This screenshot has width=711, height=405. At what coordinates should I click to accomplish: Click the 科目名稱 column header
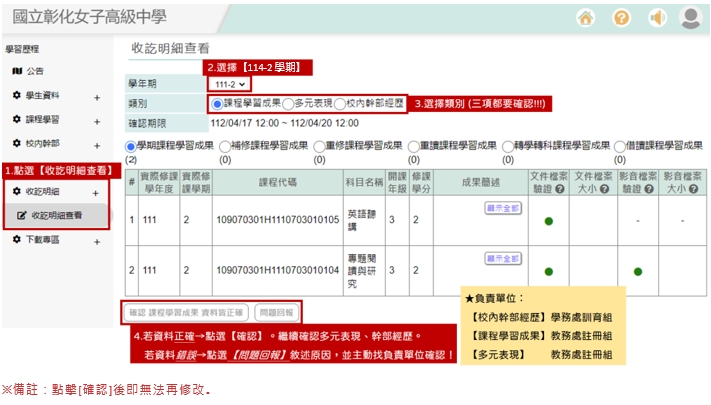pyautogui.click(x=364, y=182)
